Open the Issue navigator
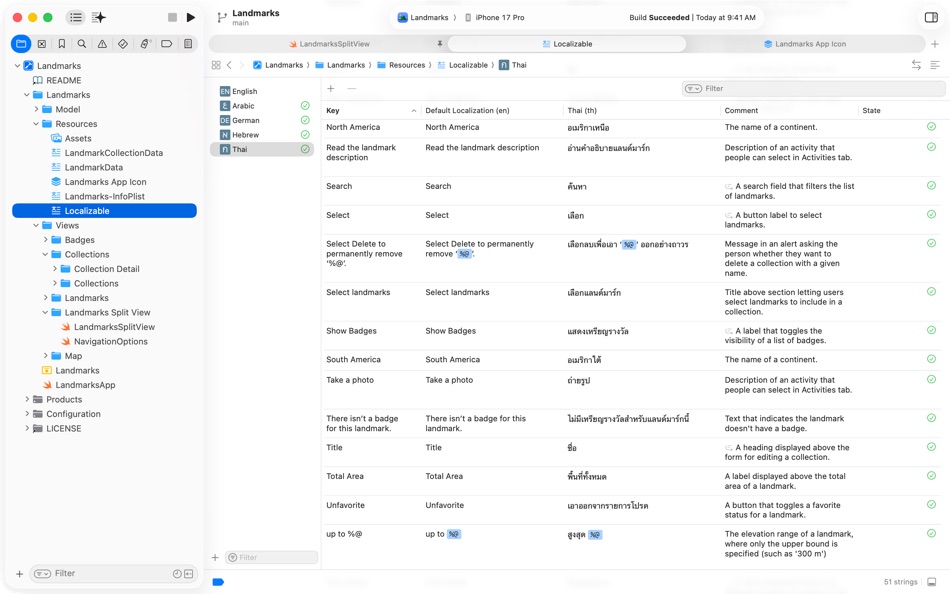 tap(103, 44)
